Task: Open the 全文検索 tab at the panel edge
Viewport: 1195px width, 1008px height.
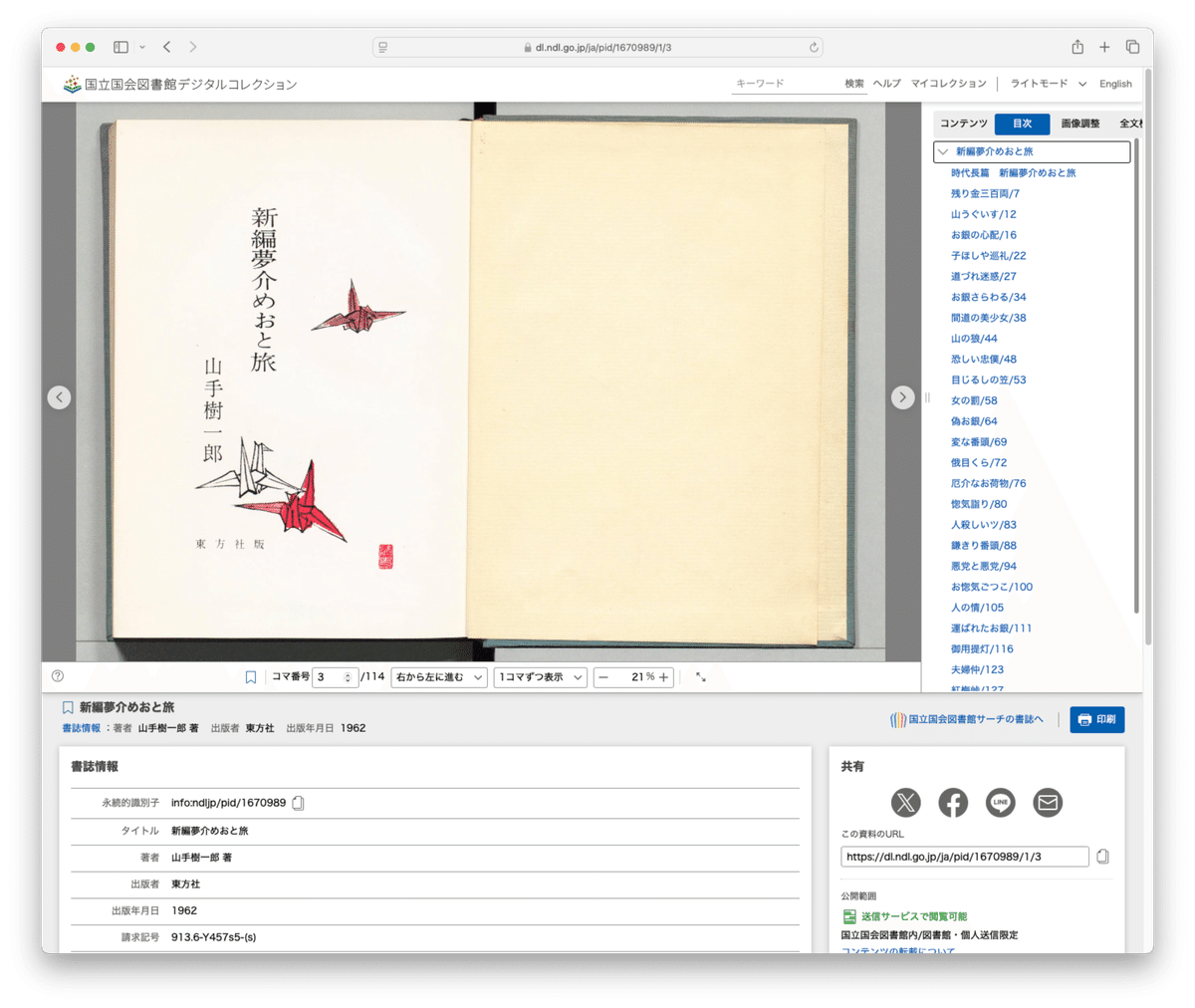Action: click(x=1129, y=124)
